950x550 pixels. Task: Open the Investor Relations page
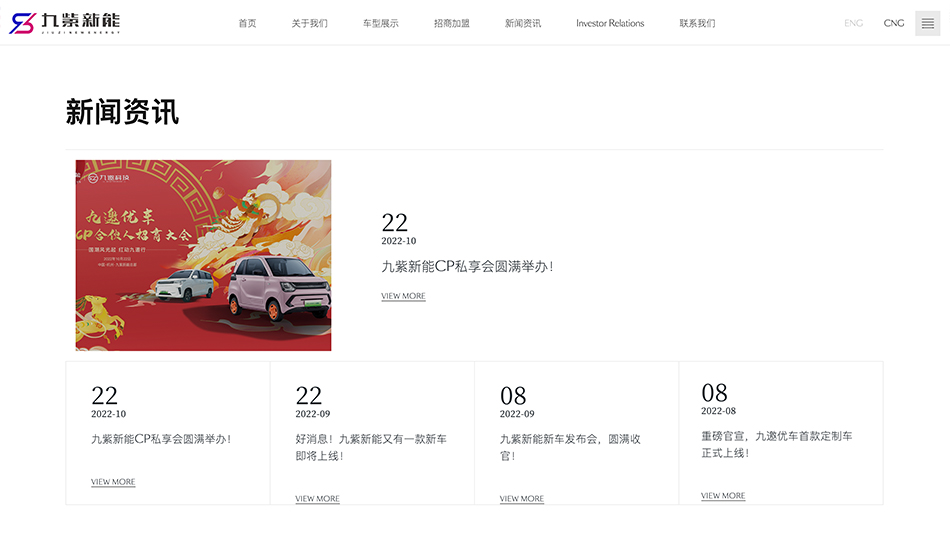tap(610, 23)
